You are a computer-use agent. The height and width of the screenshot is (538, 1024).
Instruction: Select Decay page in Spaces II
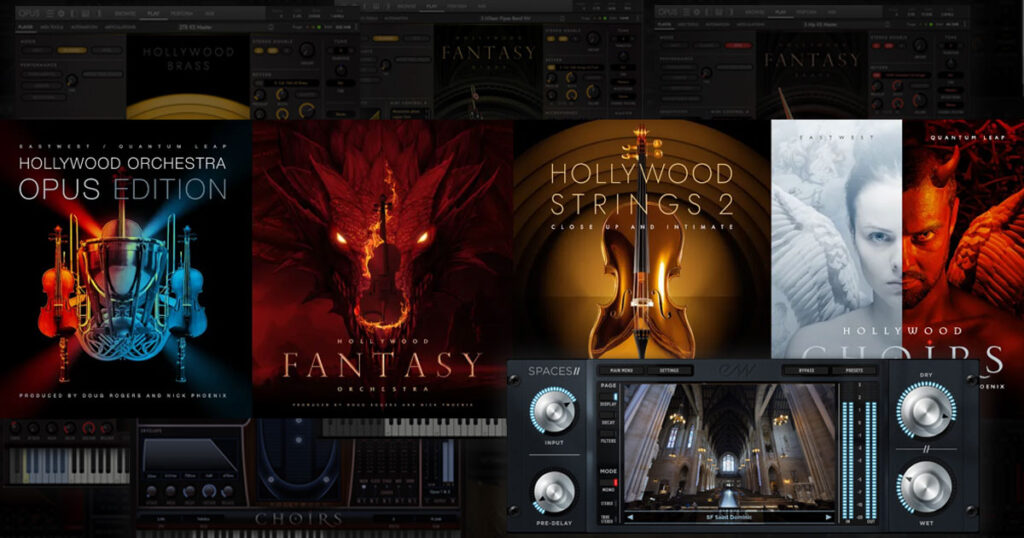[608, 420]
